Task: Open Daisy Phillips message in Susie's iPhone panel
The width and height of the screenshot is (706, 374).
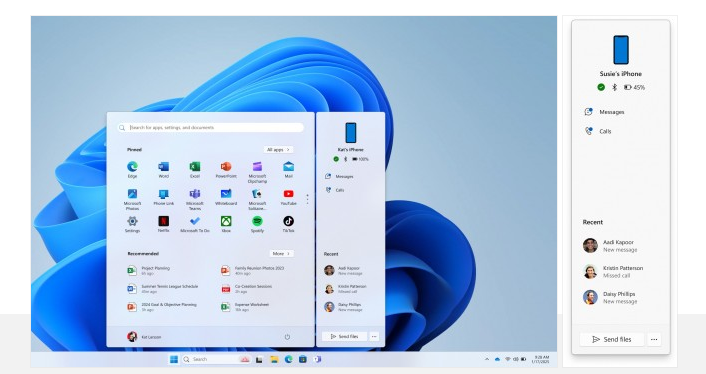Action: click(610, 297)
